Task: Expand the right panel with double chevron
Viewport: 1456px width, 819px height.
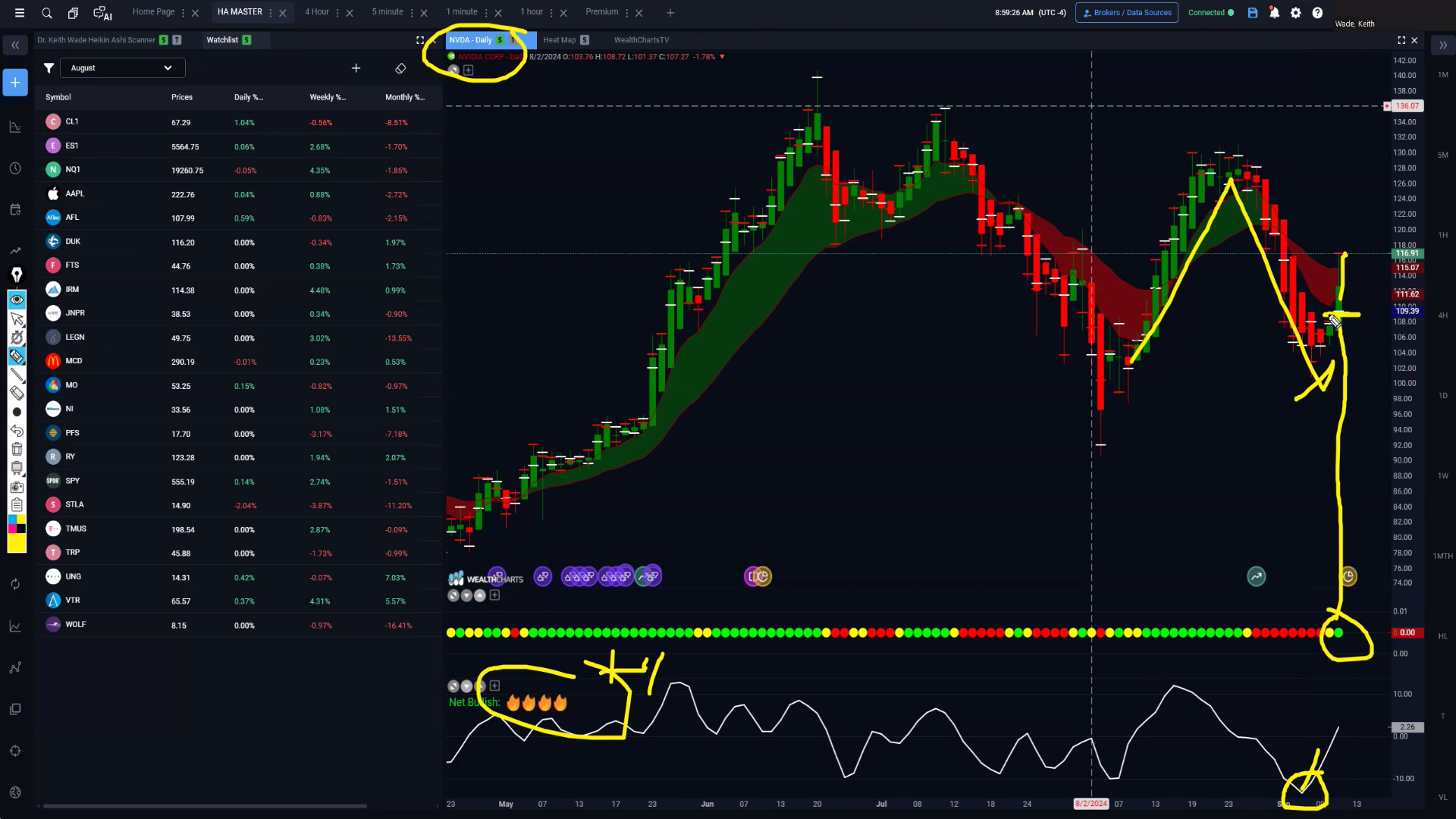Action: [x=1443, y=45]
